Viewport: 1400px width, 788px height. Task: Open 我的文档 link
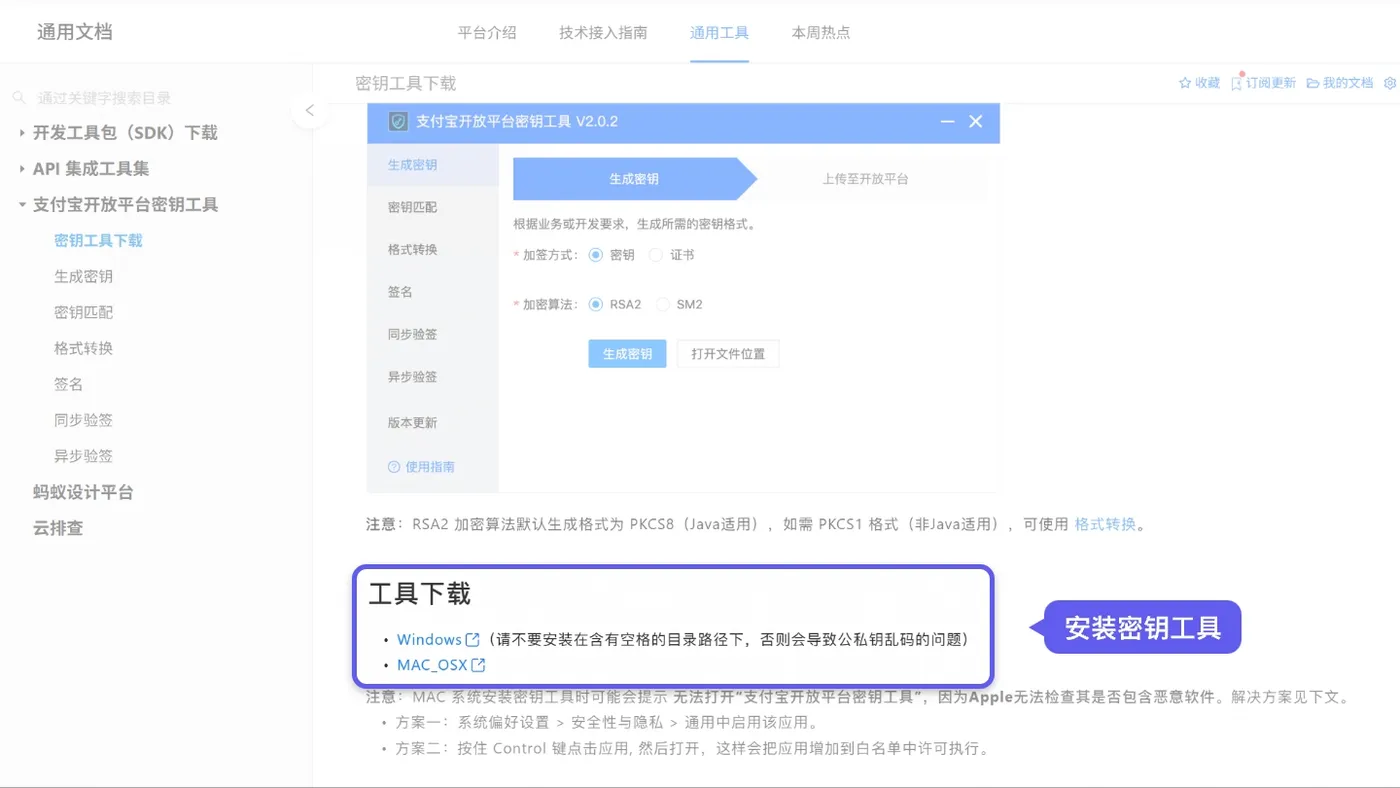(x=1348, y=83)
